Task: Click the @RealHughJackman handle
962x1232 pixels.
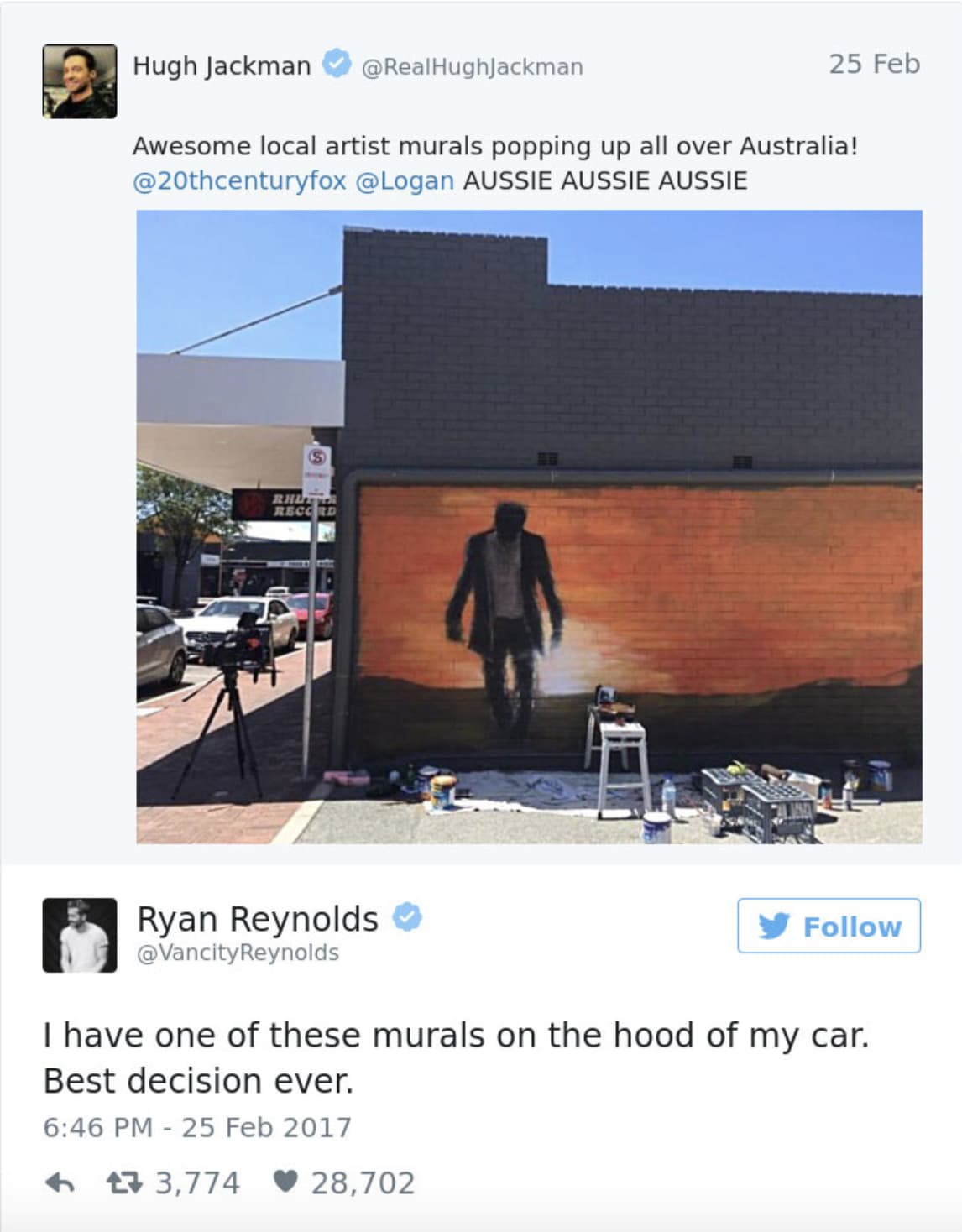Action: [x=472, y=66]
